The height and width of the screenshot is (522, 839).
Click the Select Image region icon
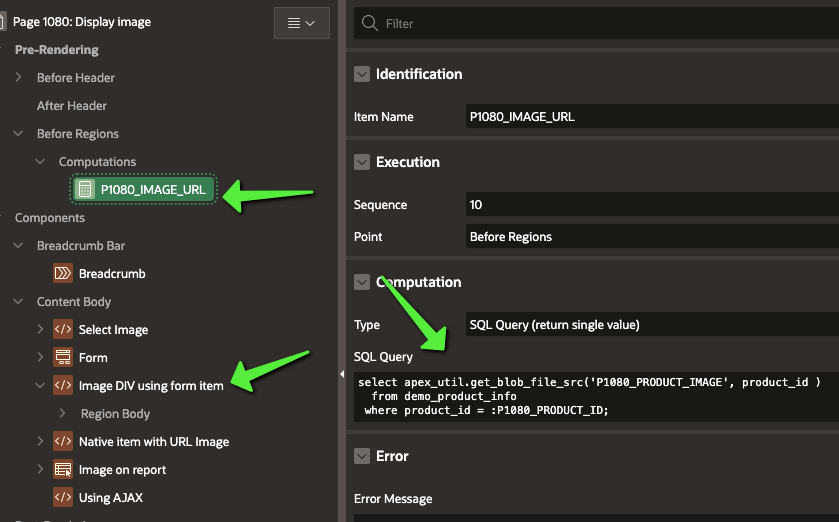click(63, 329)
